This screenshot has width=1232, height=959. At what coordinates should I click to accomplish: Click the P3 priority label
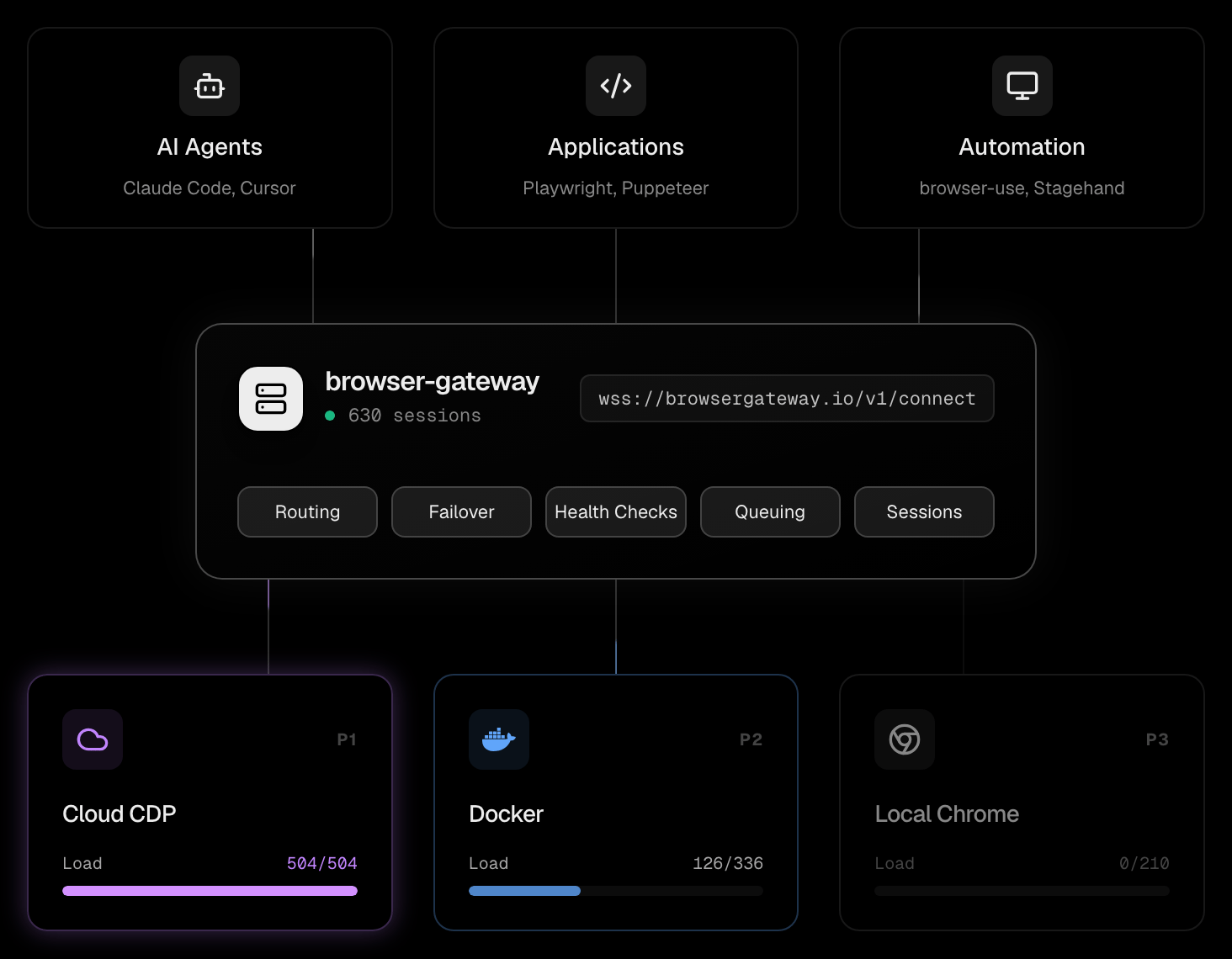(x=1157, y=739)
